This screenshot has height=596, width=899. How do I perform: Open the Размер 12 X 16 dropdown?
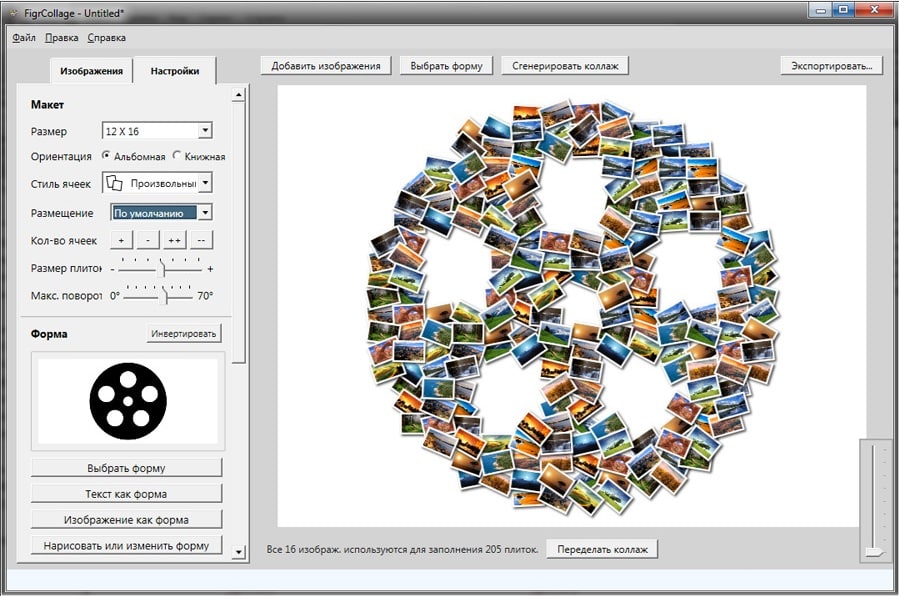(x=204, y=130)
